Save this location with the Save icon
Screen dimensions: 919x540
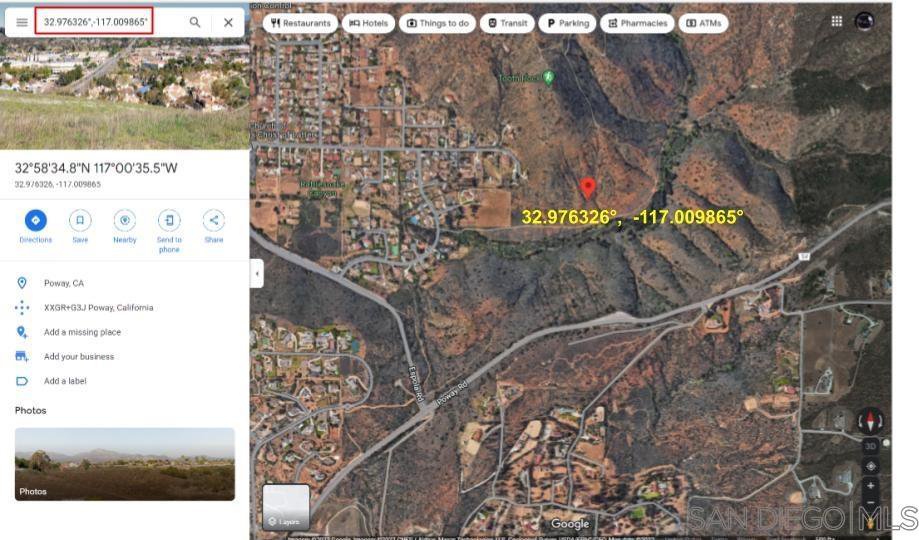click(x=80, y=220)
